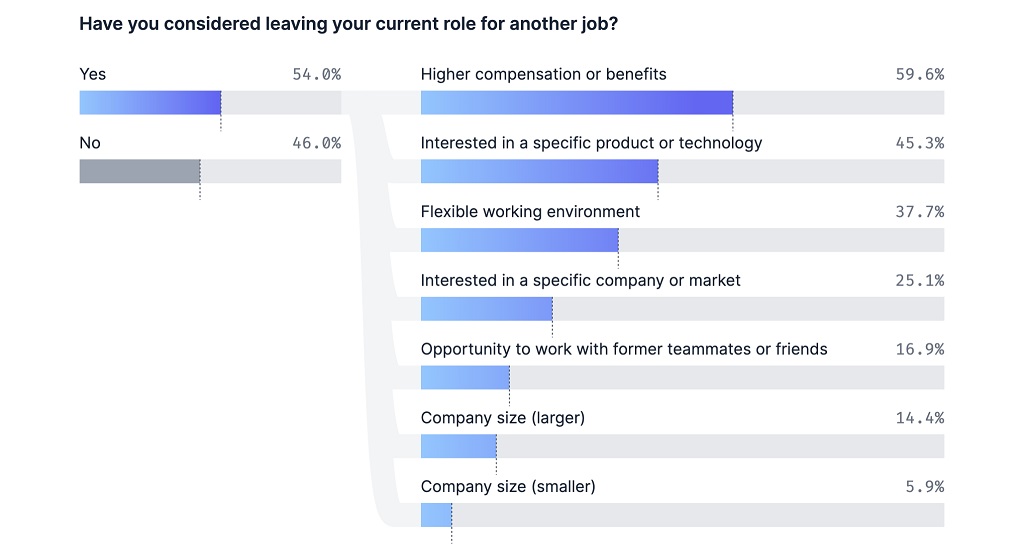Click the specific product or technology bar

click(x=539, y=171)
